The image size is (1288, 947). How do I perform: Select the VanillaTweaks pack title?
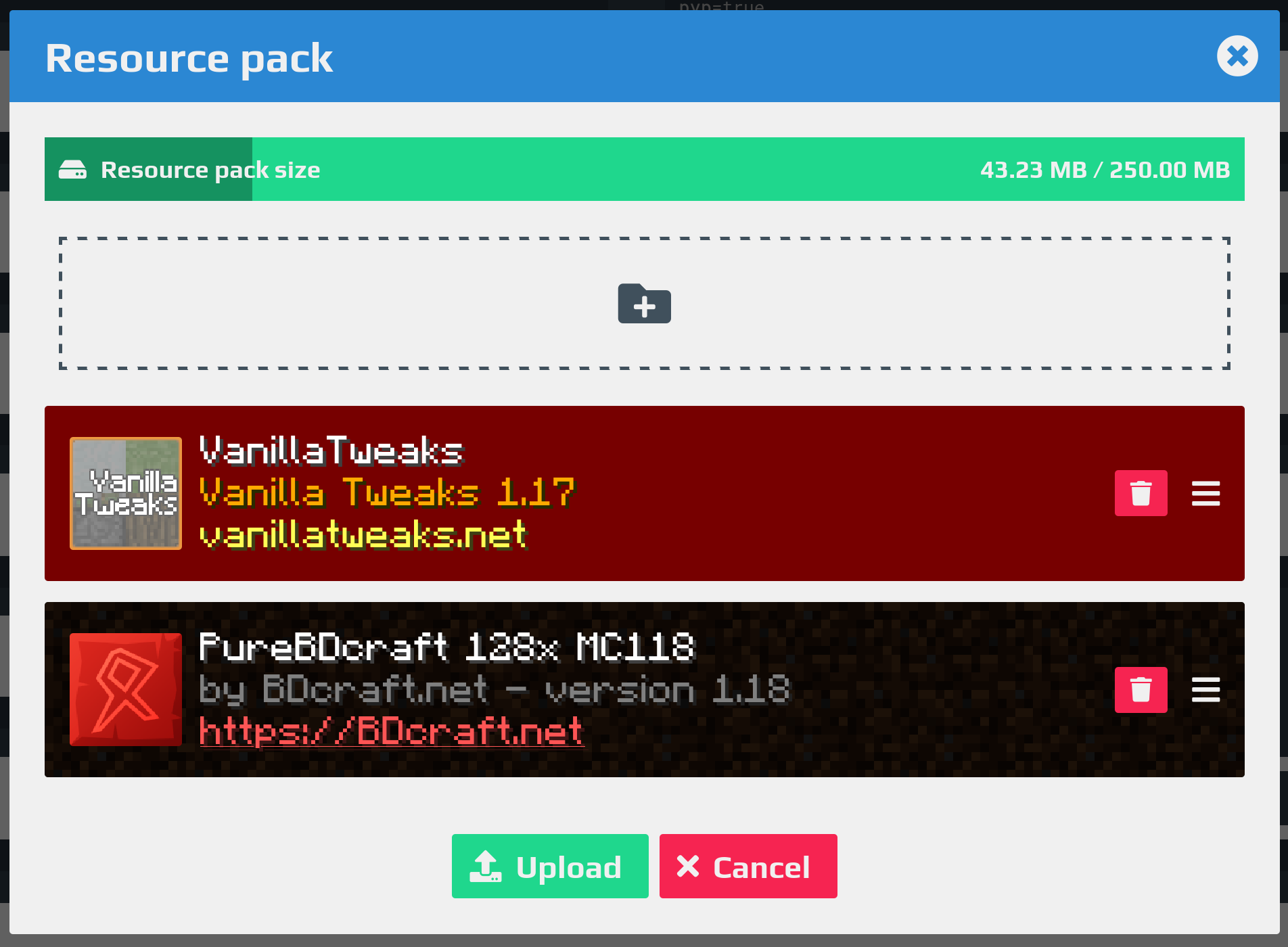[331, 451]
